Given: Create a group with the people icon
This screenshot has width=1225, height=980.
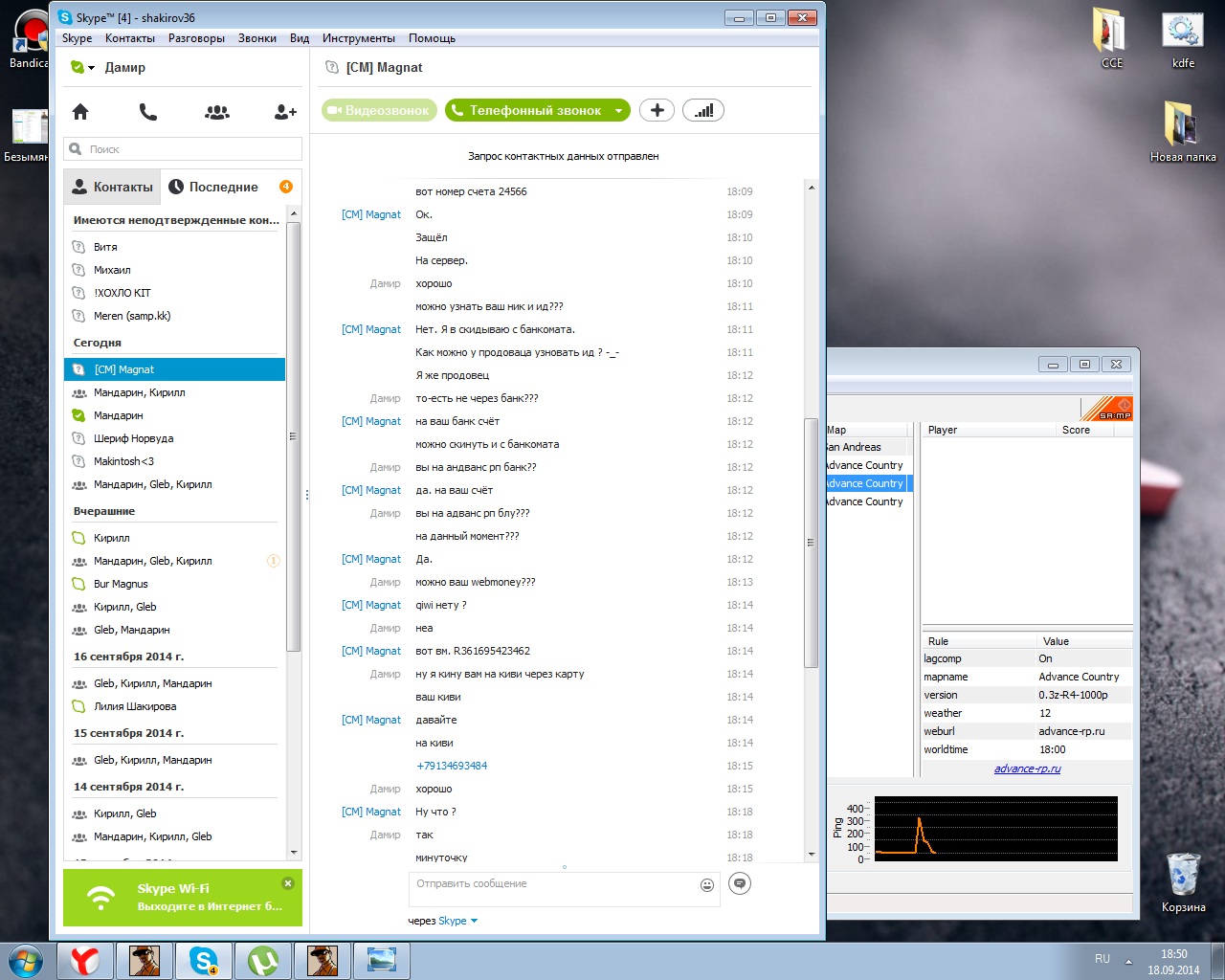Looking at the screenshot, I should [x=217, y=112].
